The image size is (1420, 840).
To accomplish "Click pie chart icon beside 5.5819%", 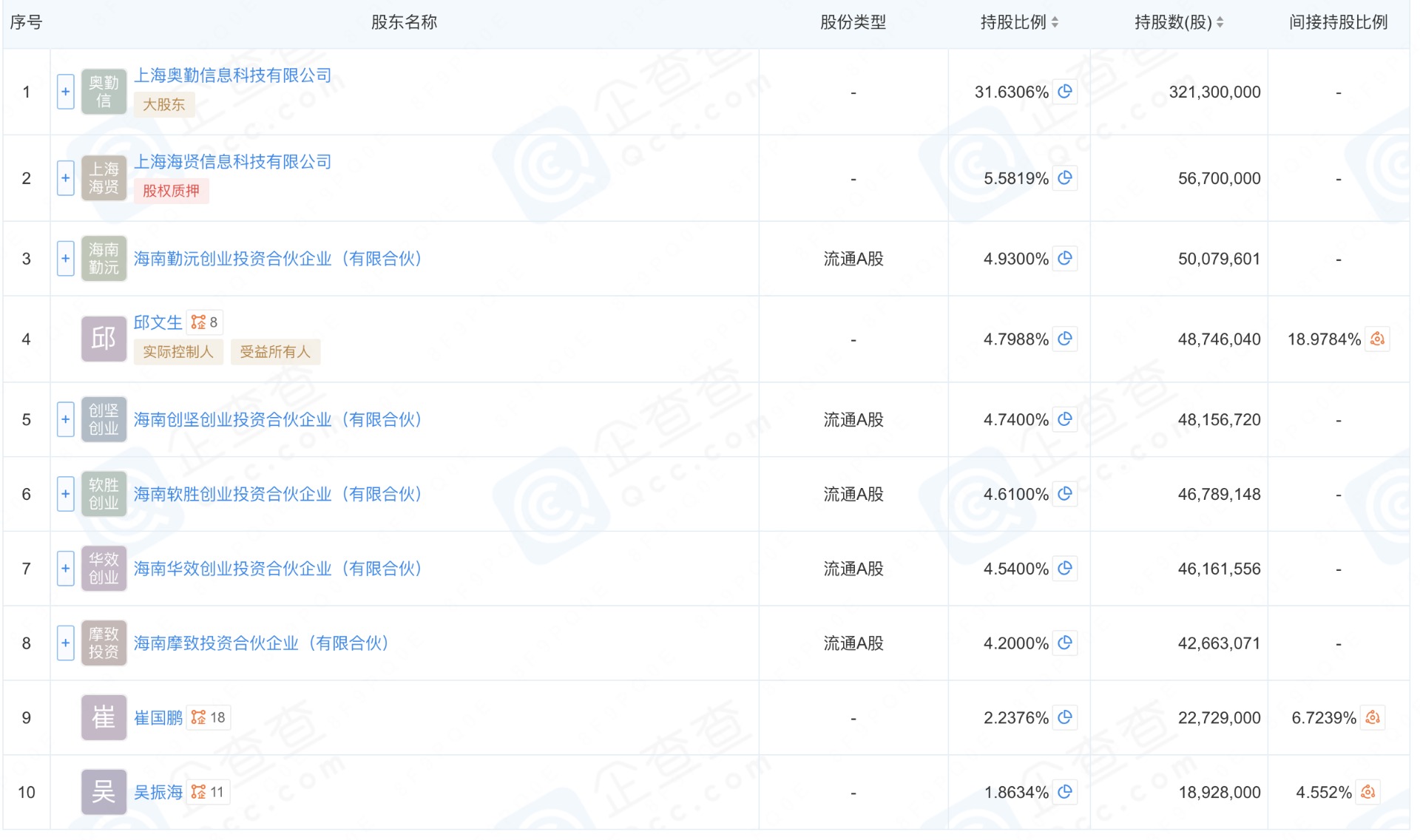I will point(1065,178).
